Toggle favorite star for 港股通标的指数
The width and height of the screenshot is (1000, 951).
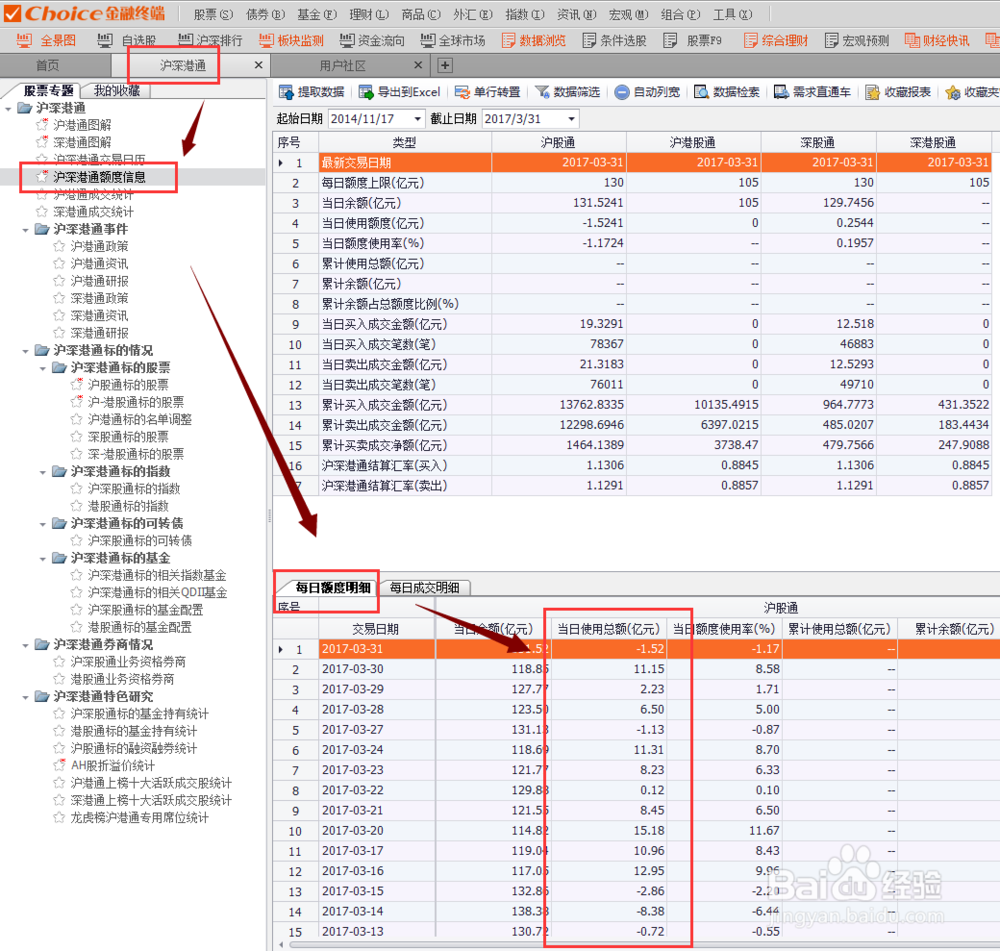77,506
